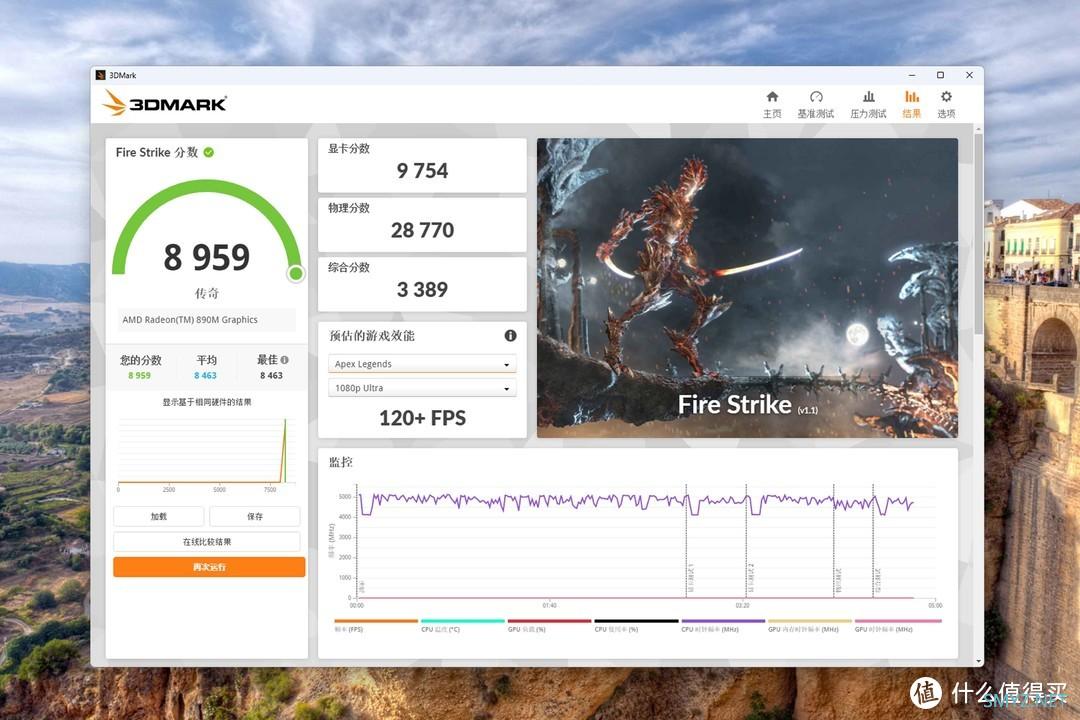This screenshot has width=1080, height=720.
Task: Click the orange 再次运行 run again button
Action: coord(209,567)
